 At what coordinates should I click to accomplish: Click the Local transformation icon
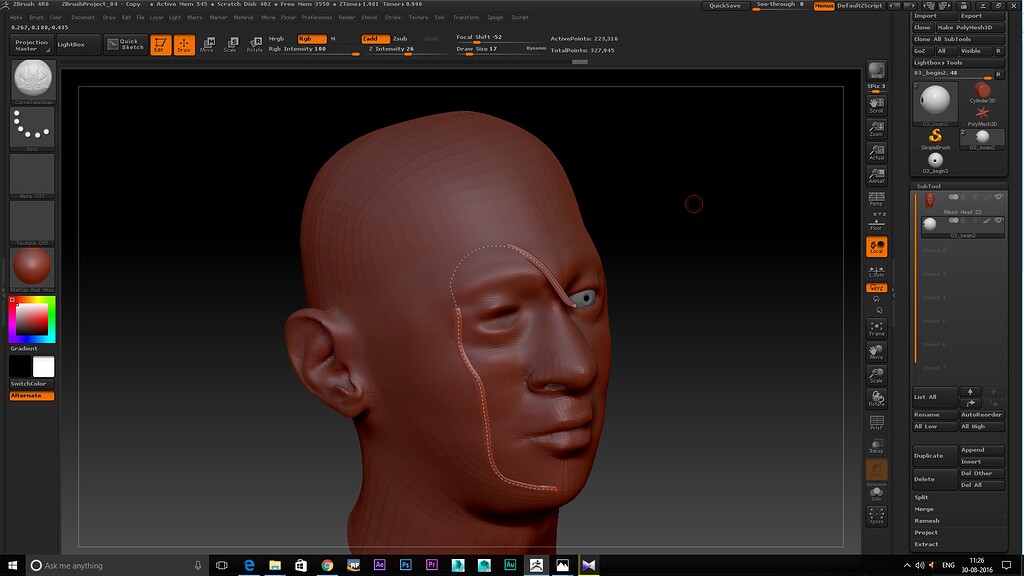click(x=876, y=246)
